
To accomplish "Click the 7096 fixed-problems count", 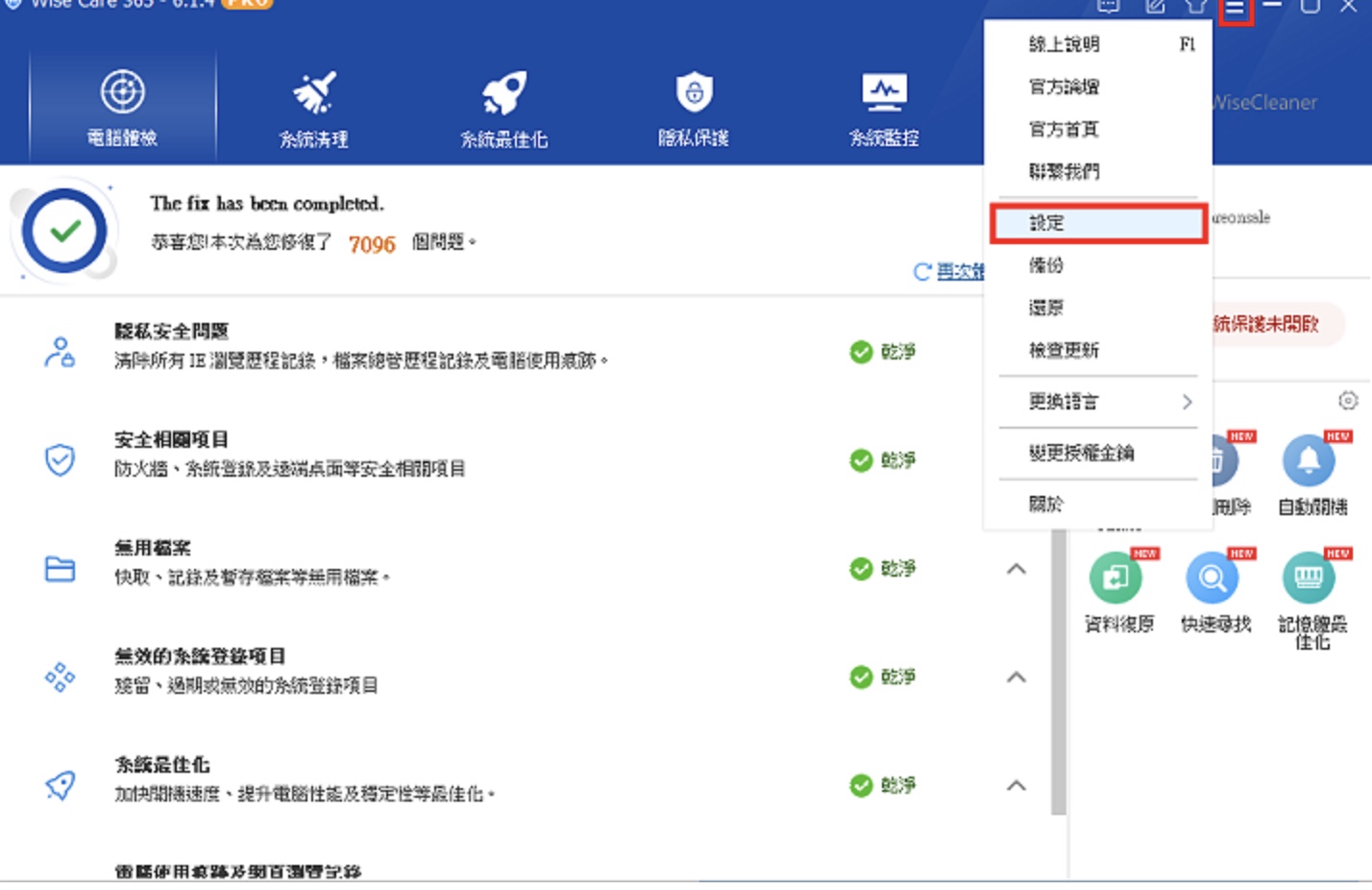I will 372,244.
